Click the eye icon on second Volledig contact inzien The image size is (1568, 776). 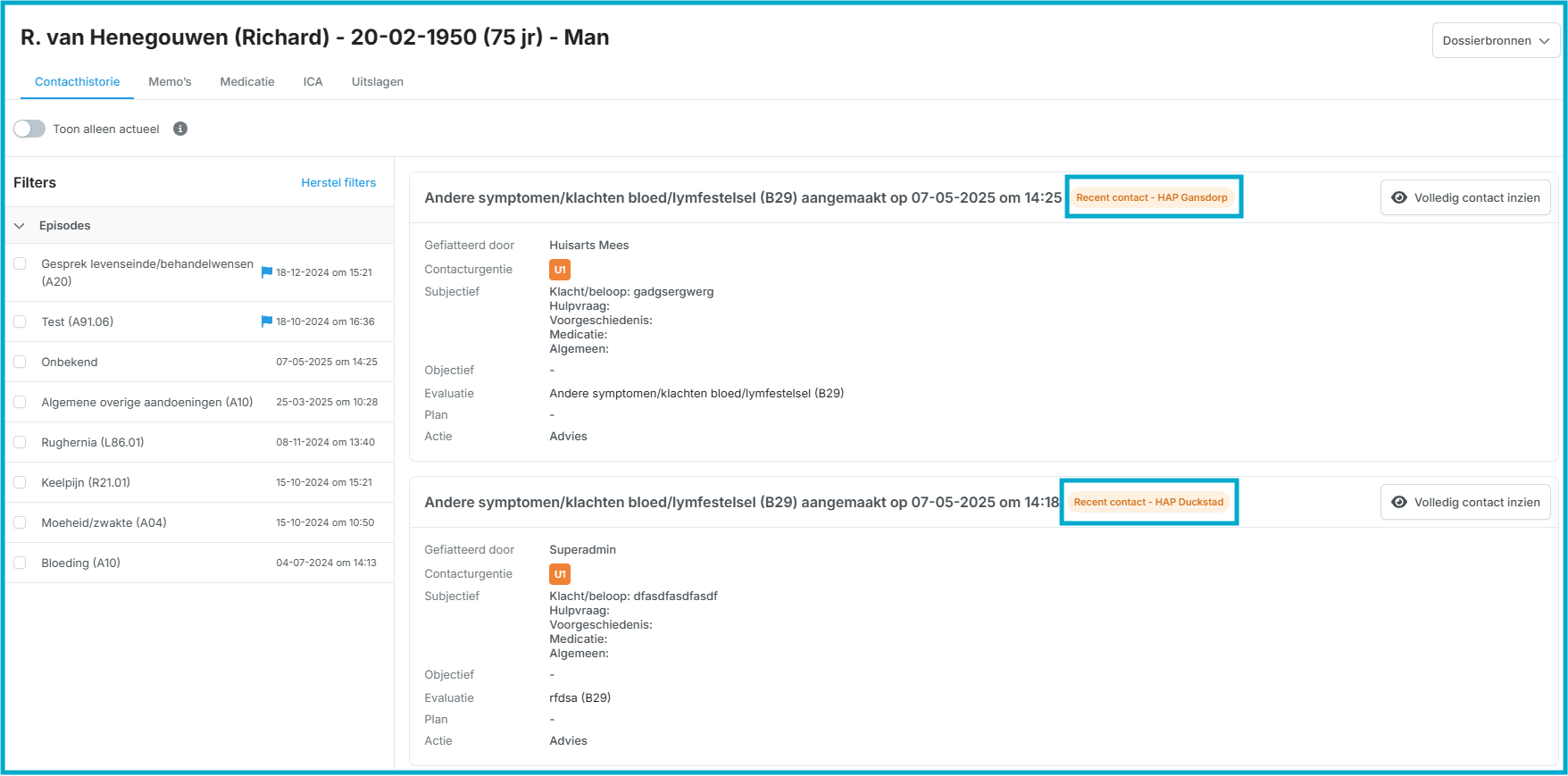pyautogui.click(x=1399, y=502)
